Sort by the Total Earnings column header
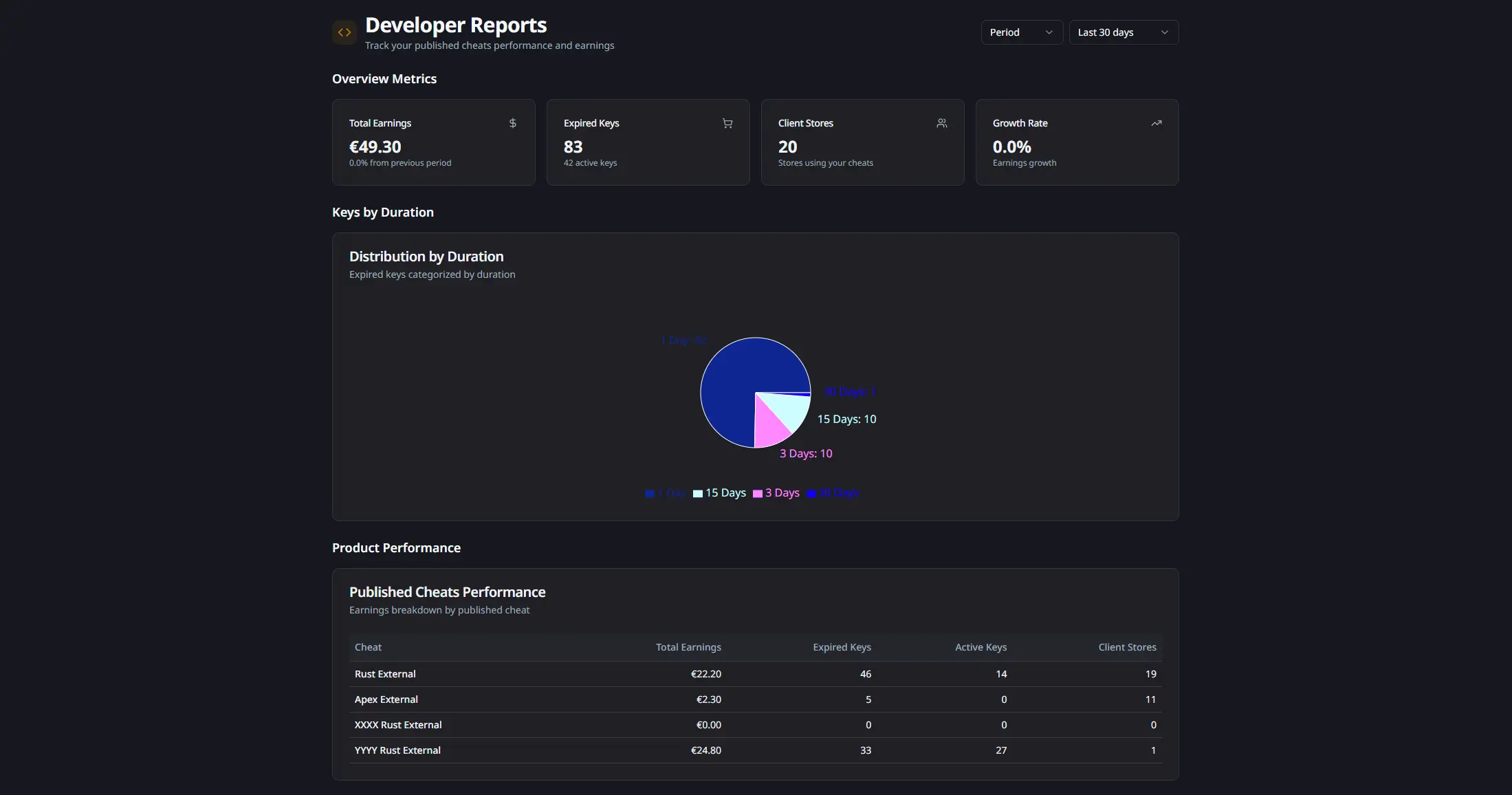This screenshot has height=795, width=1512. [688, 647]
